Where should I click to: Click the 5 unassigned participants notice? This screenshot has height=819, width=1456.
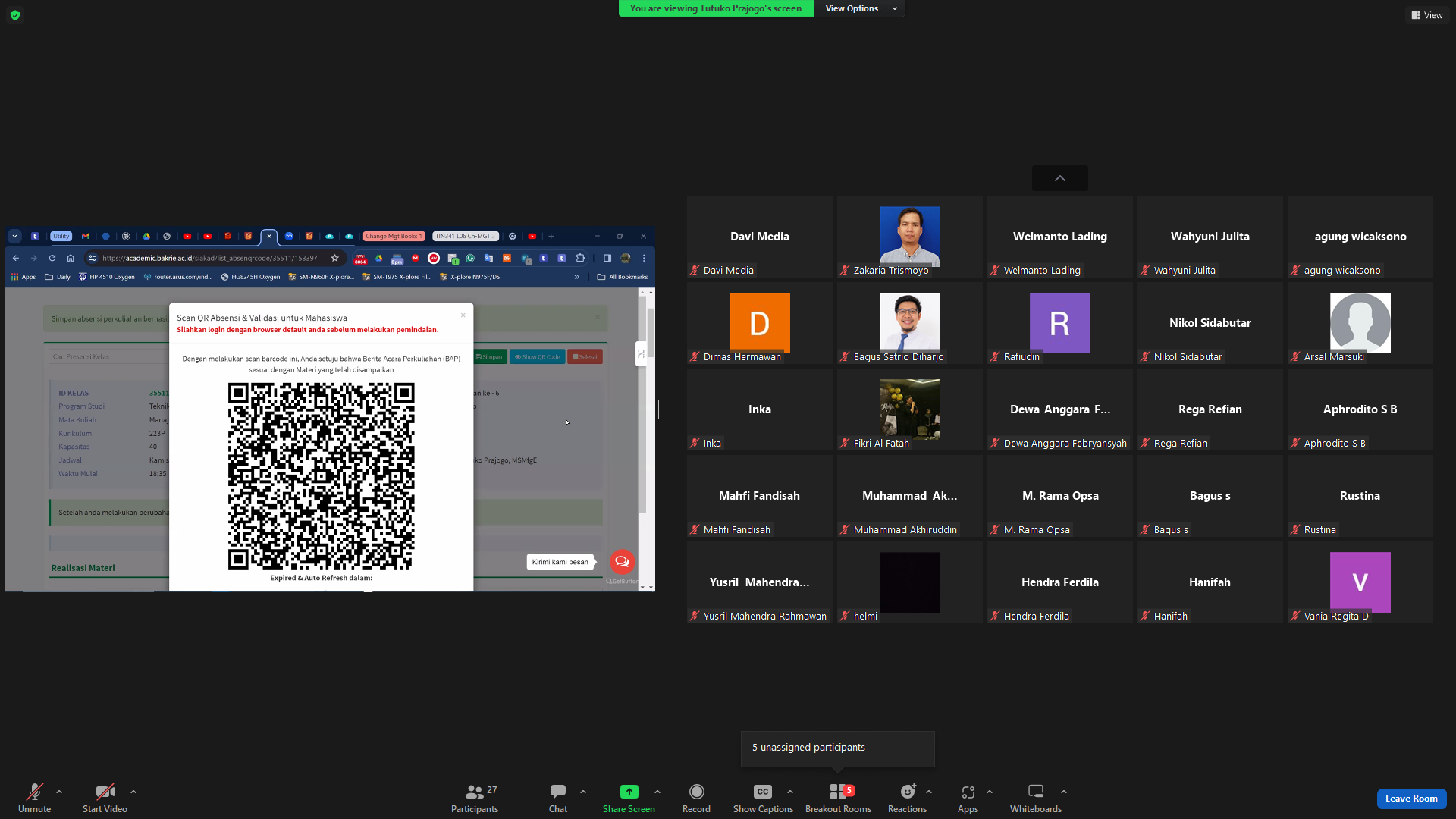[x=837, y=748]
